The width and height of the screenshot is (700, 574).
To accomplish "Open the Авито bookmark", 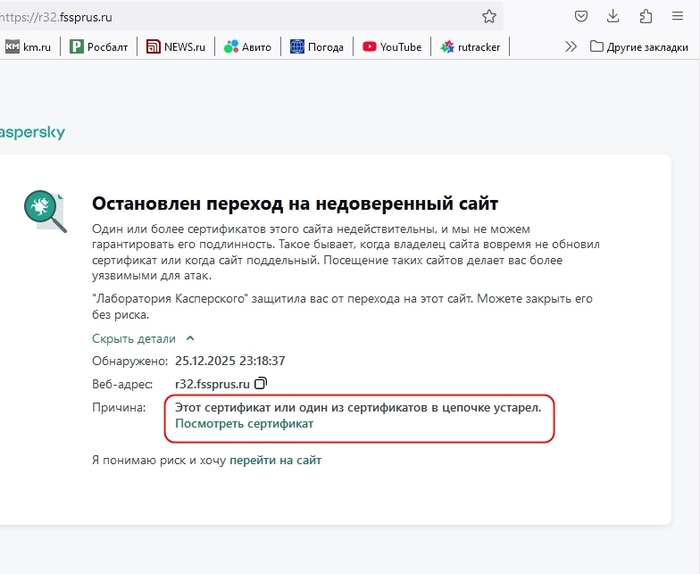I will point(247,47).
